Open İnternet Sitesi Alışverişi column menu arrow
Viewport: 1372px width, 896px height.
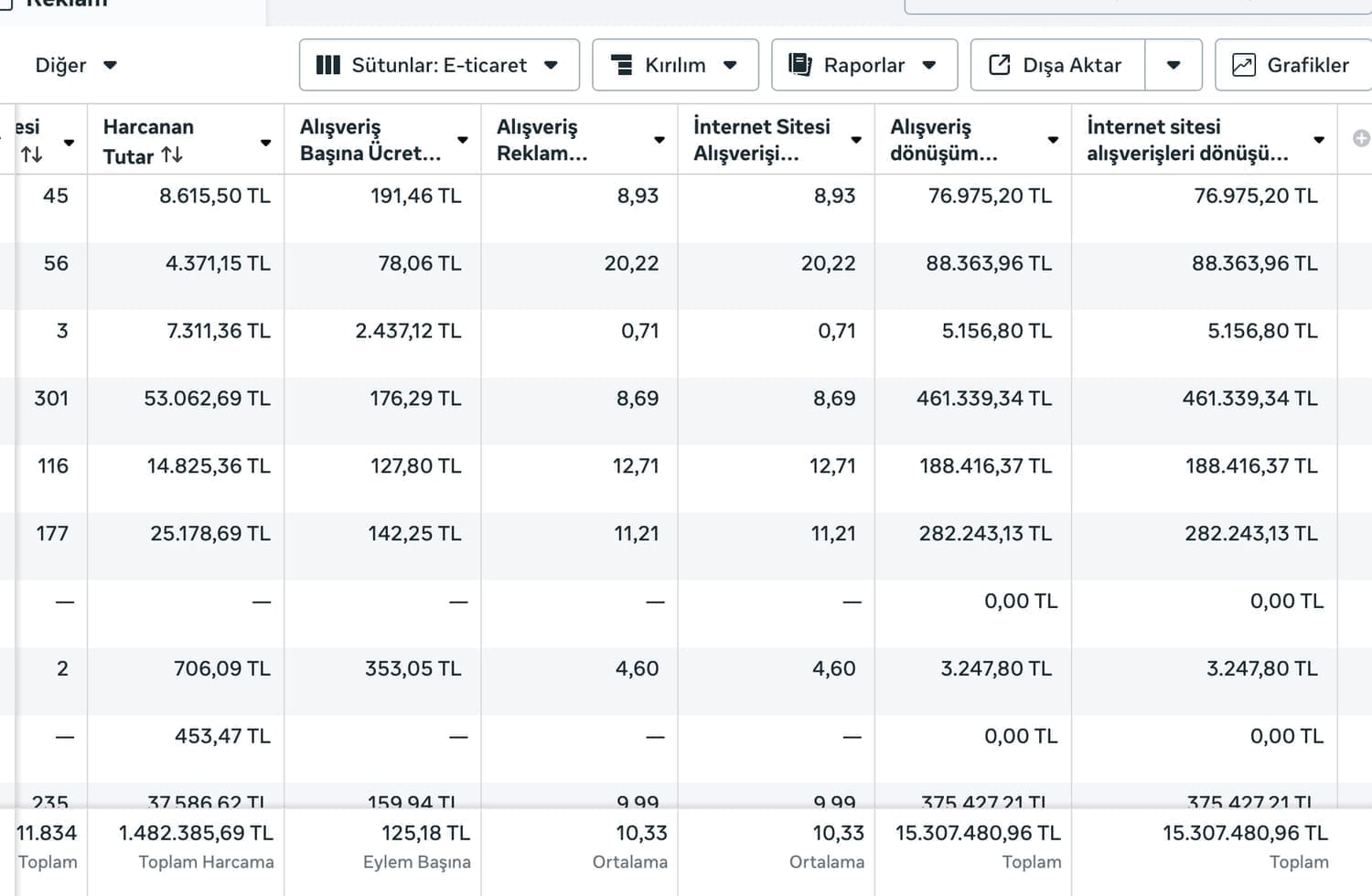pos(856,140)
